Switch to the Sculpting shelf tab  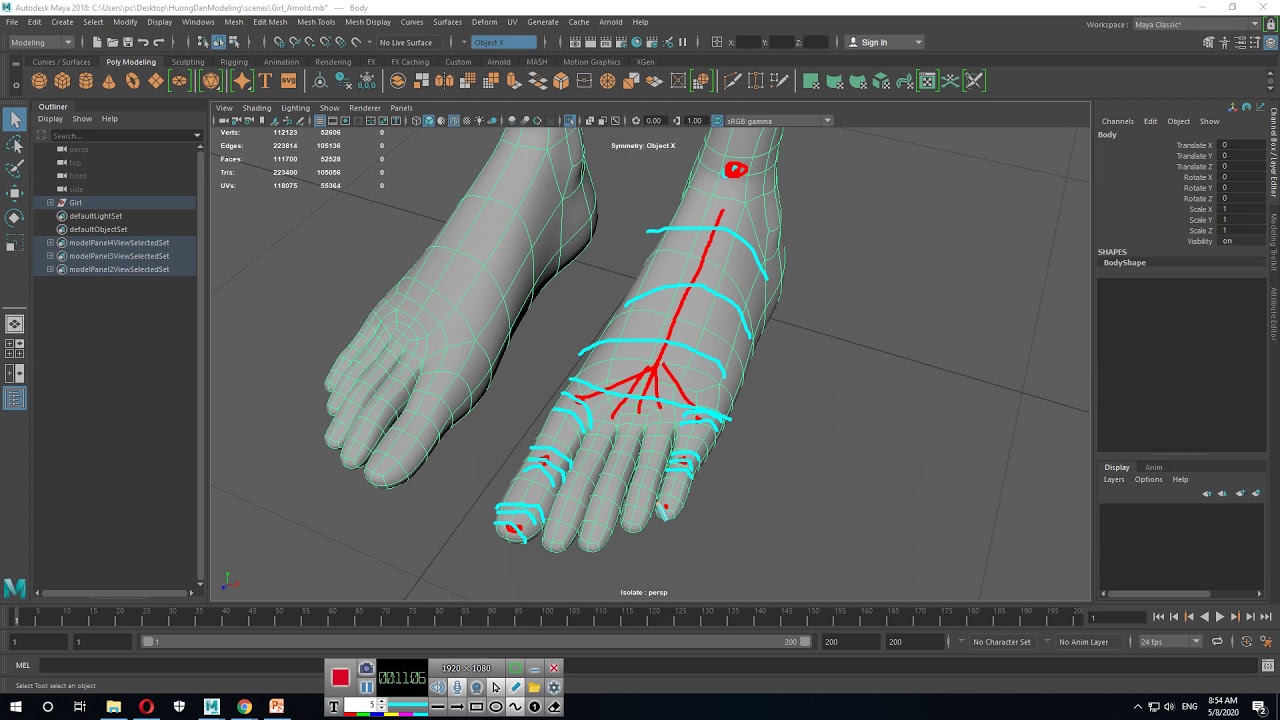187,62
